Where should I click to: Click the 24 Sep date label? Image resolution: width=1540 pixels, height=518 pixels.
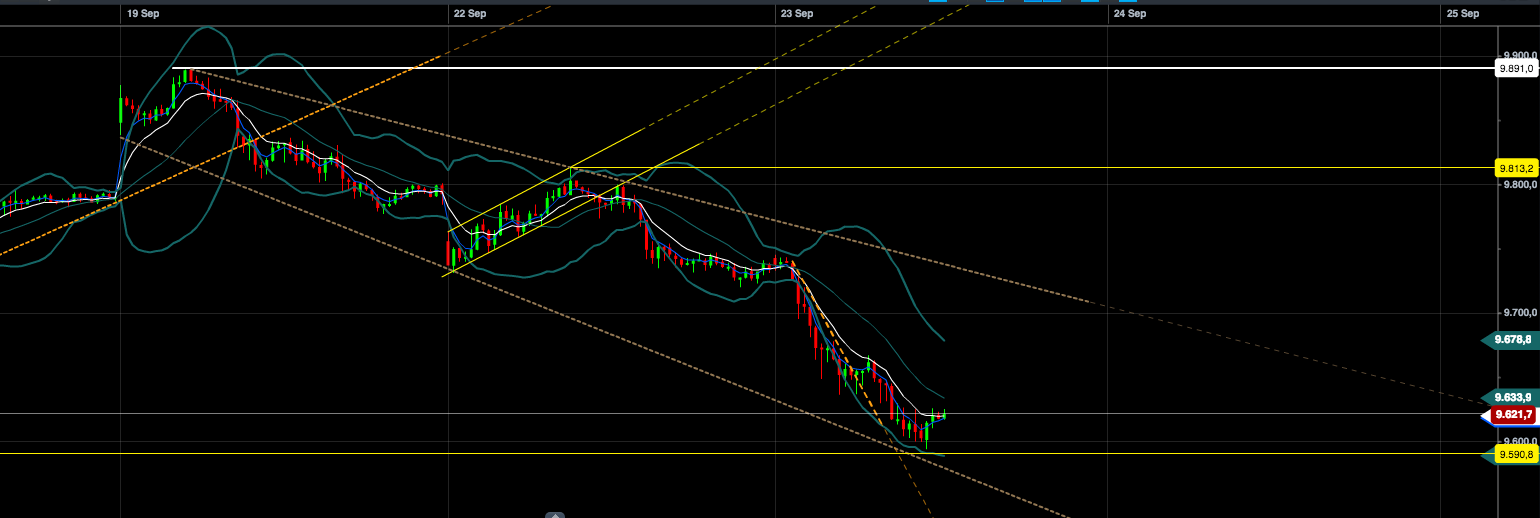1129,13
